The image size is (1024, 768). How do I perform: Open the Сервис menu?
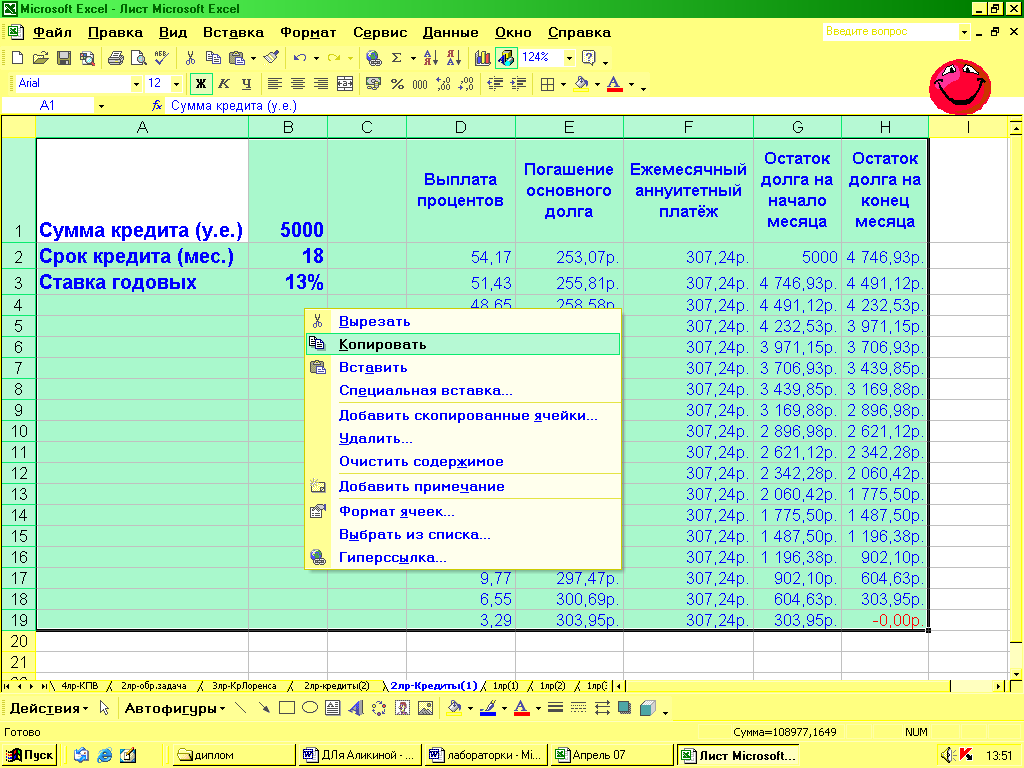coord(380,33)
